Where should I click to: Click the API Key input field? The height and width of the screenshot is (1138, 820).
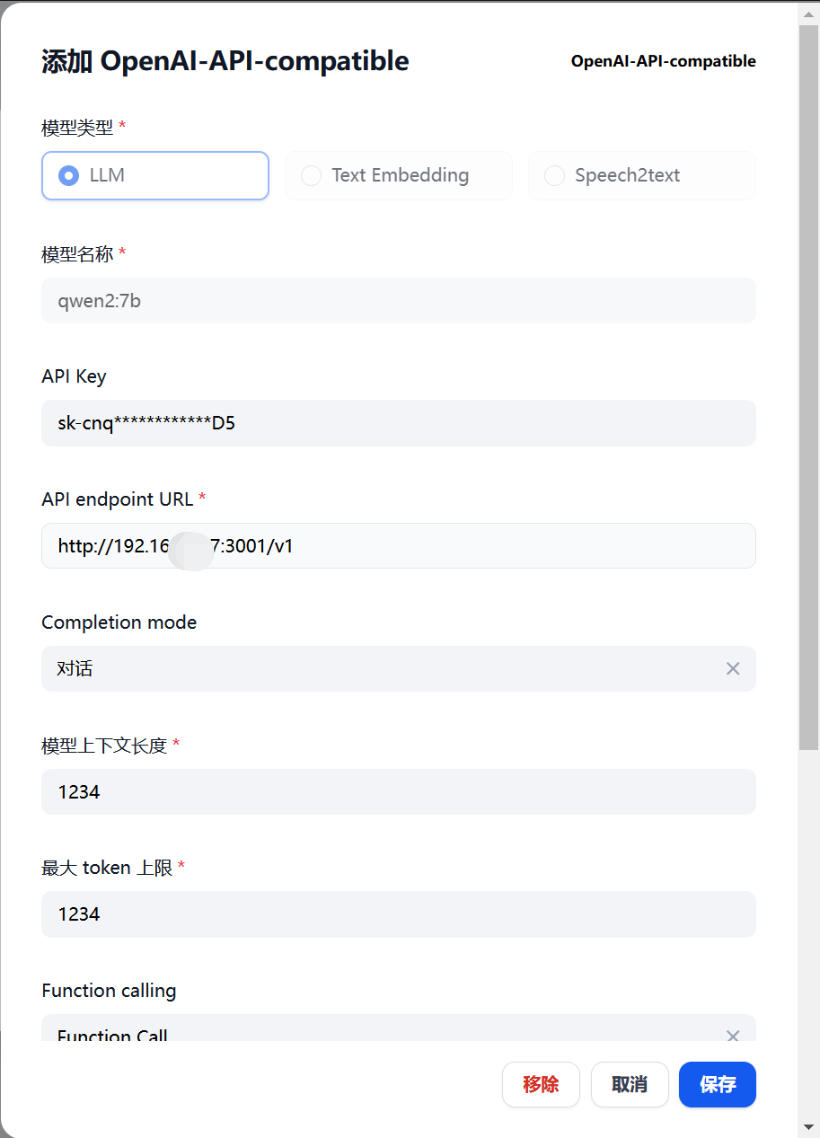click(398, 422)
